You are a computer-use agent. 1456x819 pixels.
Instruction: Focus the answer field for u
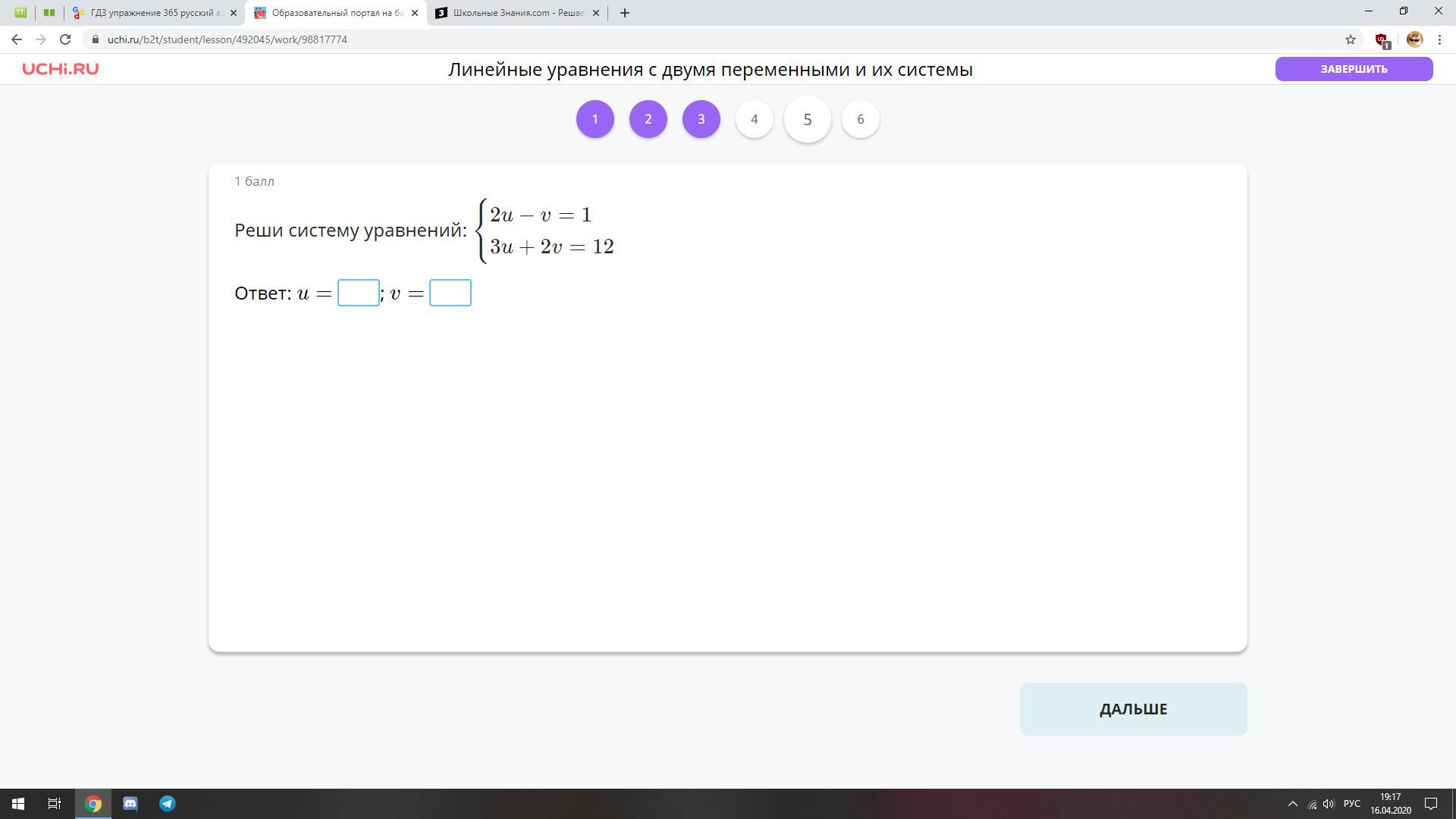pyautogui.click(x=358, y=293)
